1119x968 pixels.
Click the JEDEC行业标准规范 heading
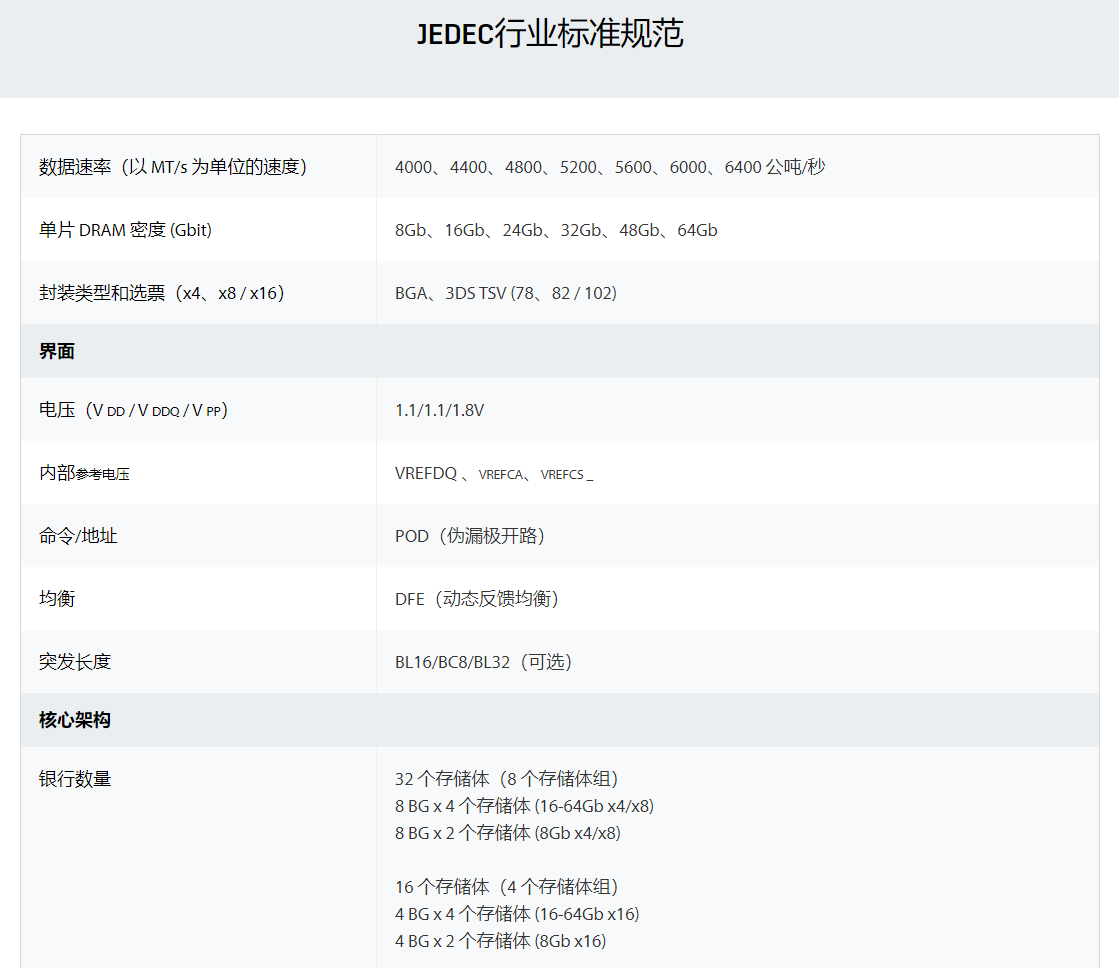(x=550, y=34)
